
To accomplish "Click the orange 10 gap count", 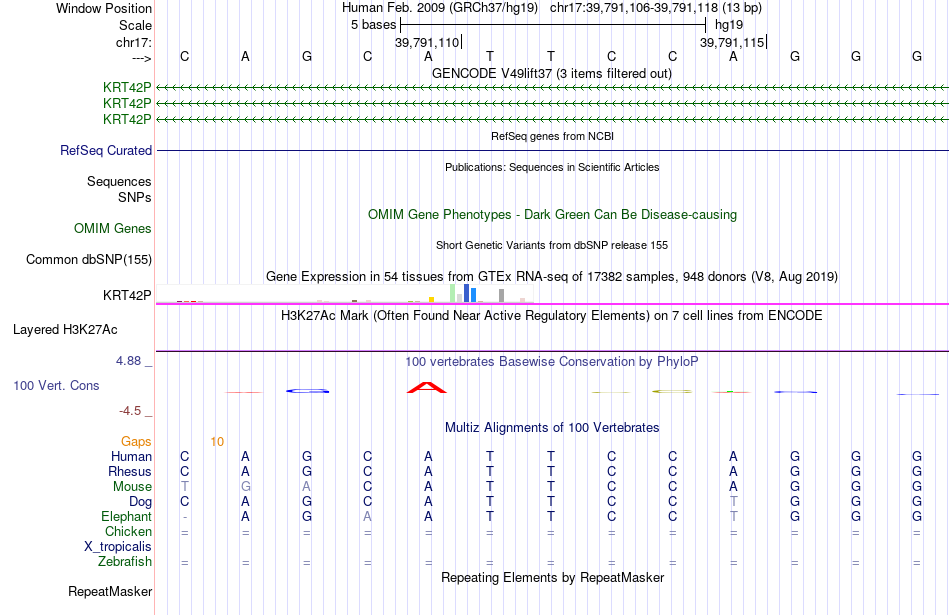I will point(217,442).
